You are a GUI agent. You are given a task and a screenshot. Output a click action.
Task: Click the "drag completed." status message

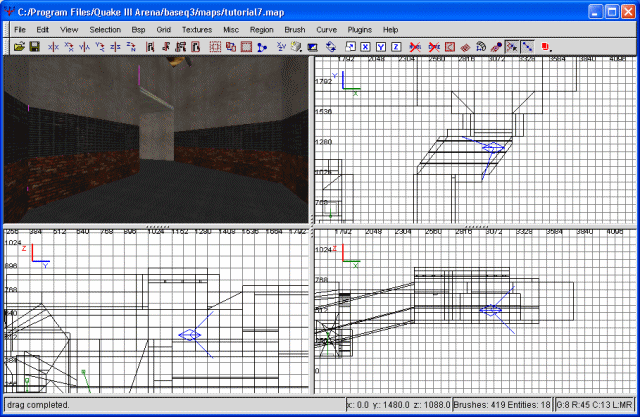[x=38, y=405]
